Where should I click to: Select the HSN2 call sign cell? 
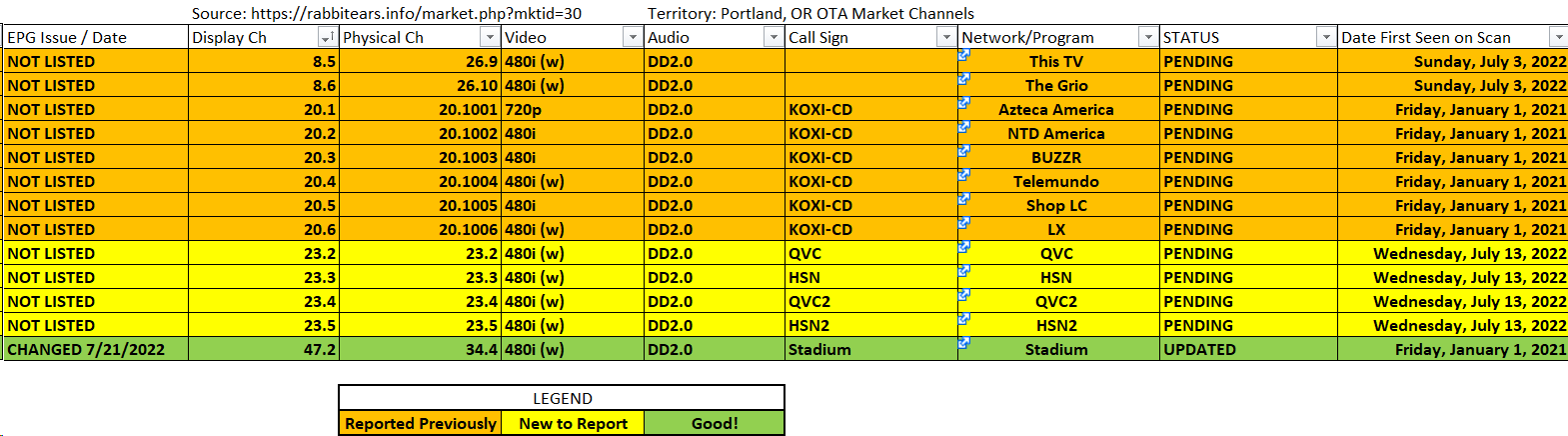coord(871,325)
